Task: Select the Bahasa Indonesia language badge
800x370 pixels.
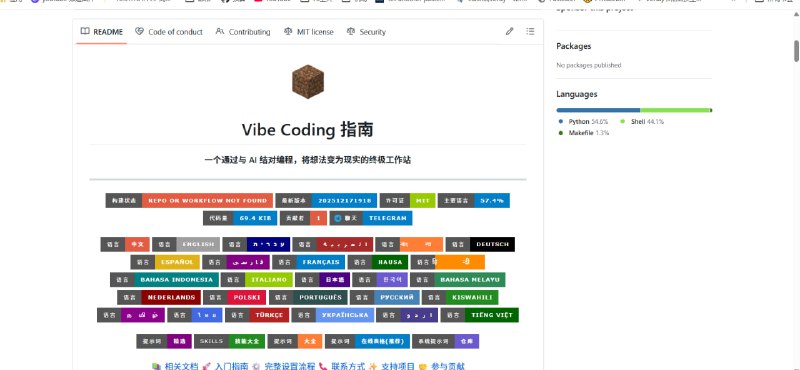Action: tap(164, 280)
